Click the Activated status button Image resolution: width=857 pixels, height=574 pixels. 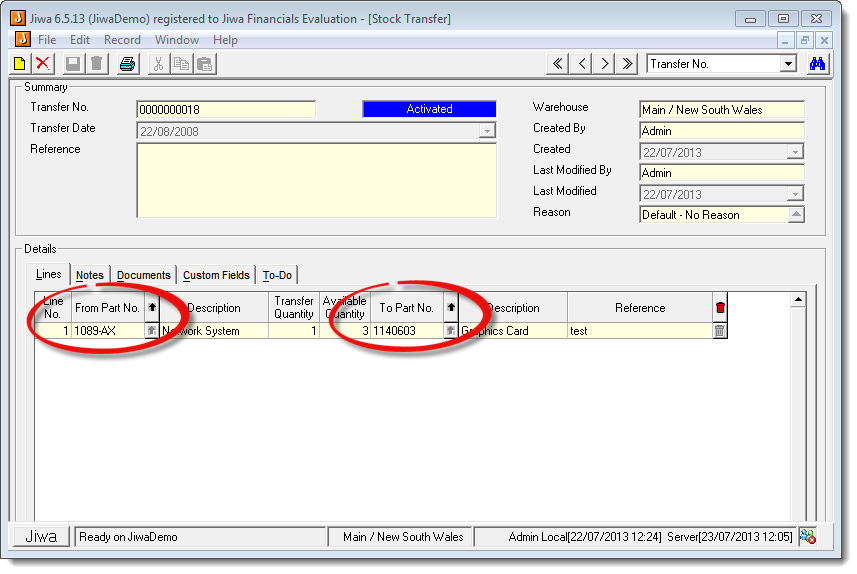click(429, 109)
